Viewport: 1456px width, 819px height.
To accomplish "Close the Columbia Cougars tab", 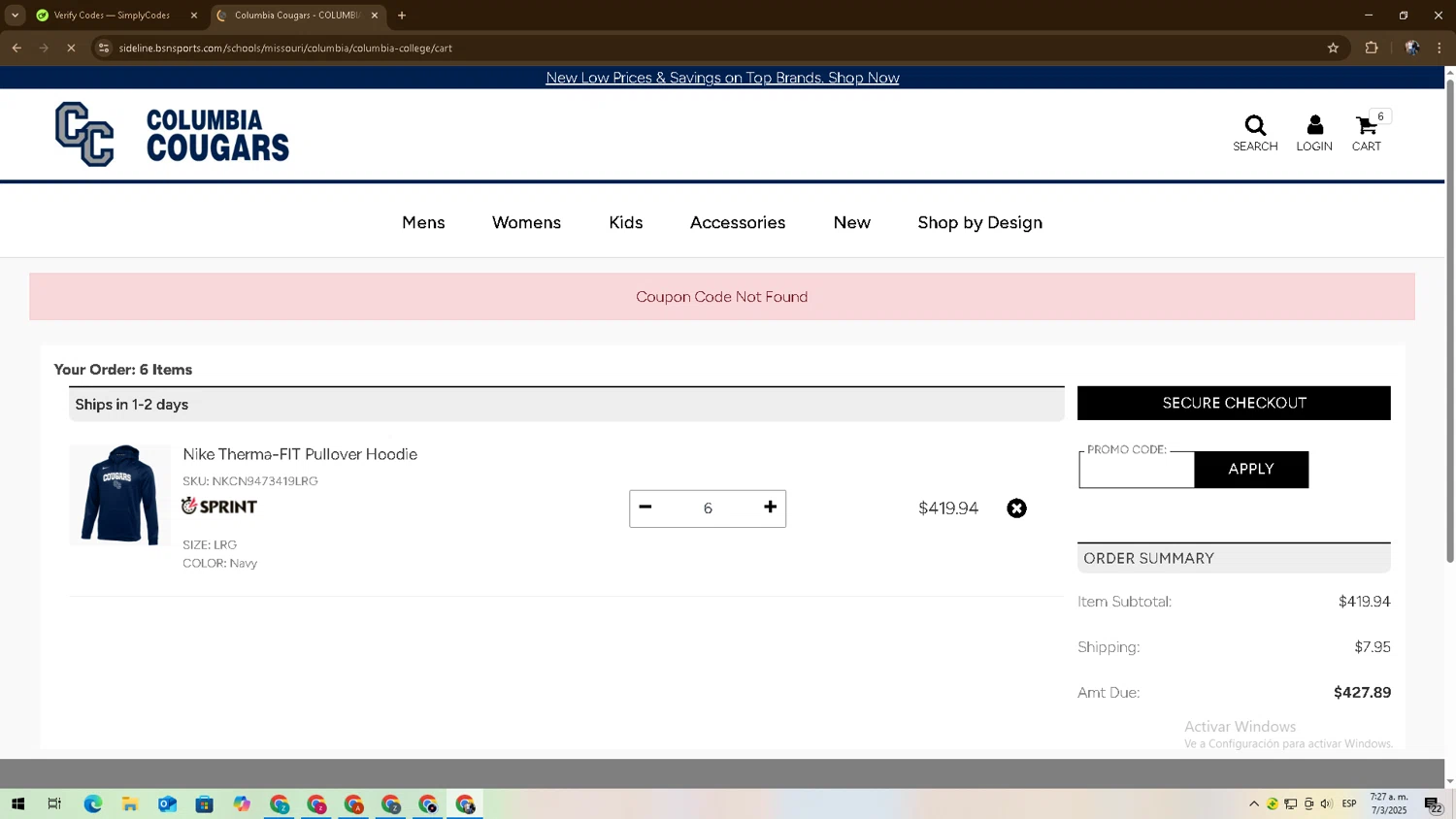I will coord(375,16).
